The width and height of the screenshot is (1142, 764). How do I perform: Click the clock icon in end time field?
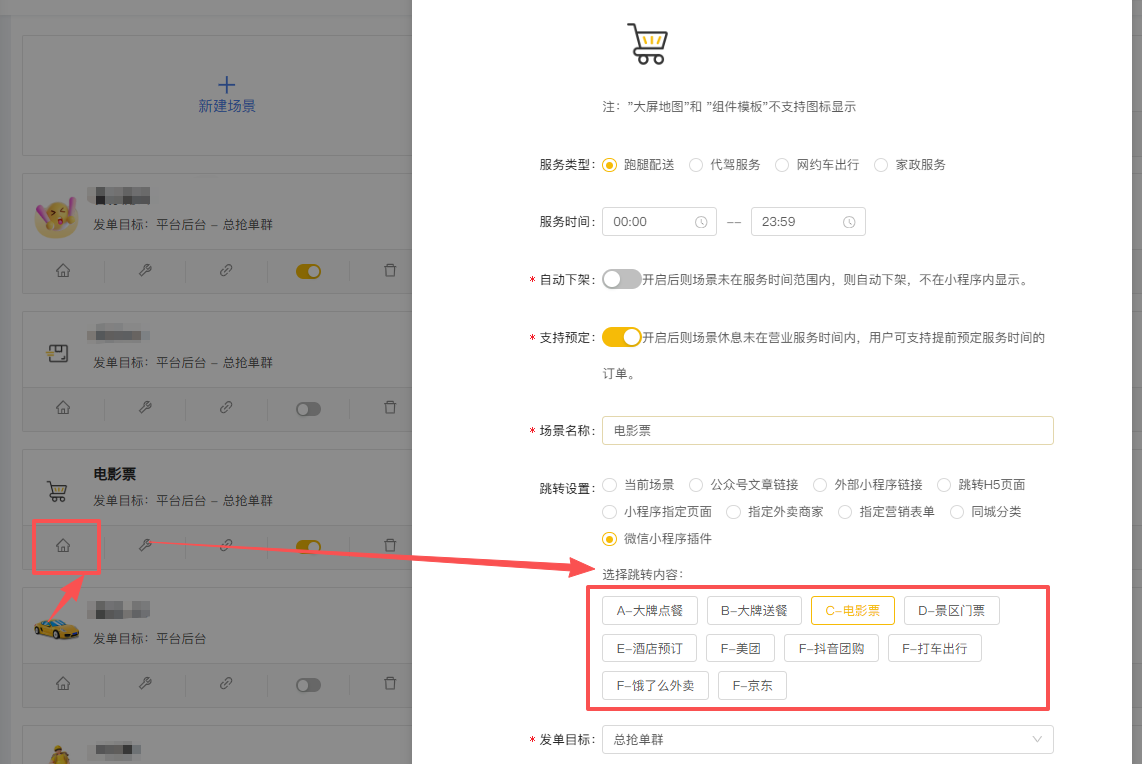849,222
